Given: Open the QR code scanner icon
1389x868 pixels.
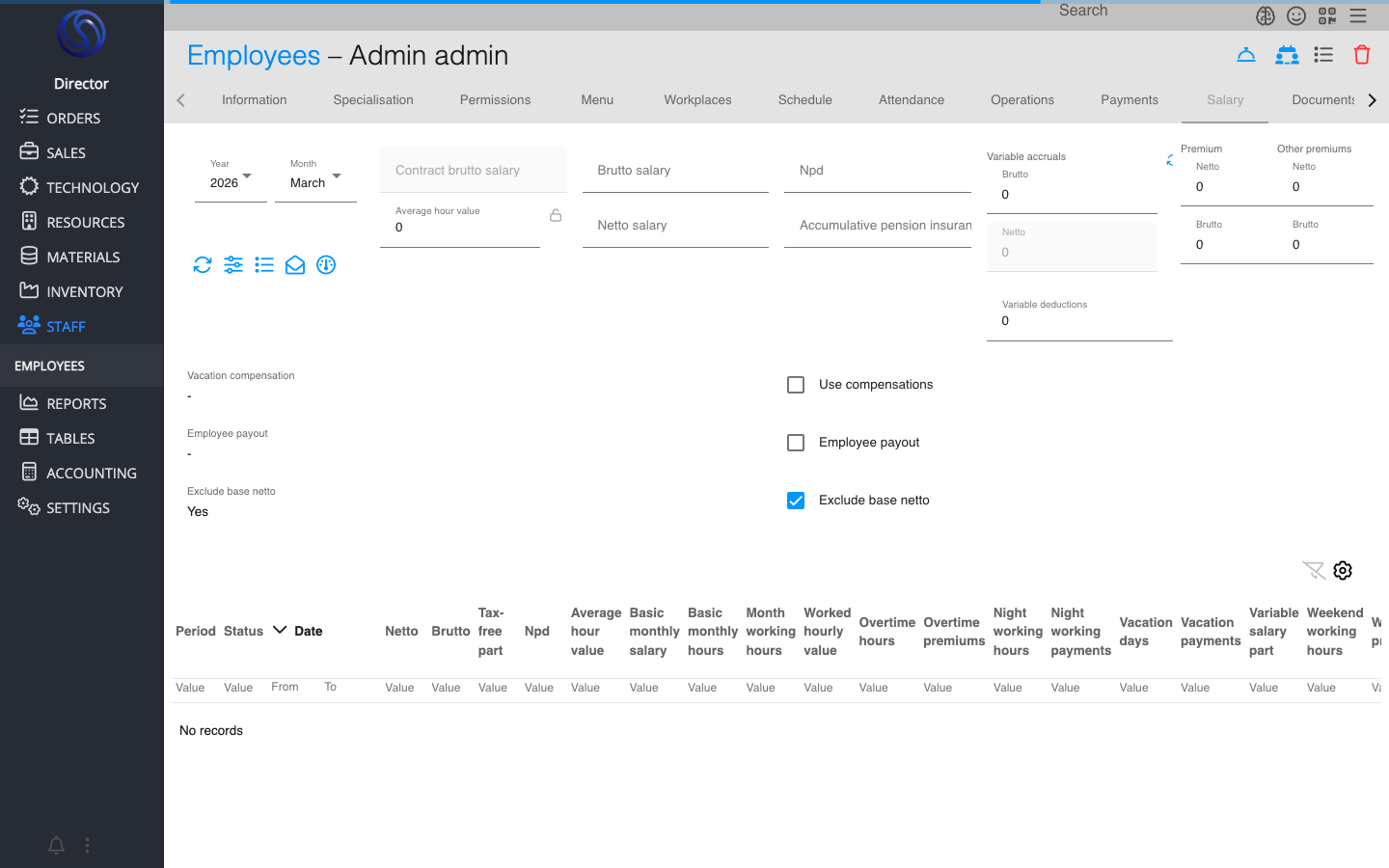Looking at the screenshot, I should click(1327, 15).
